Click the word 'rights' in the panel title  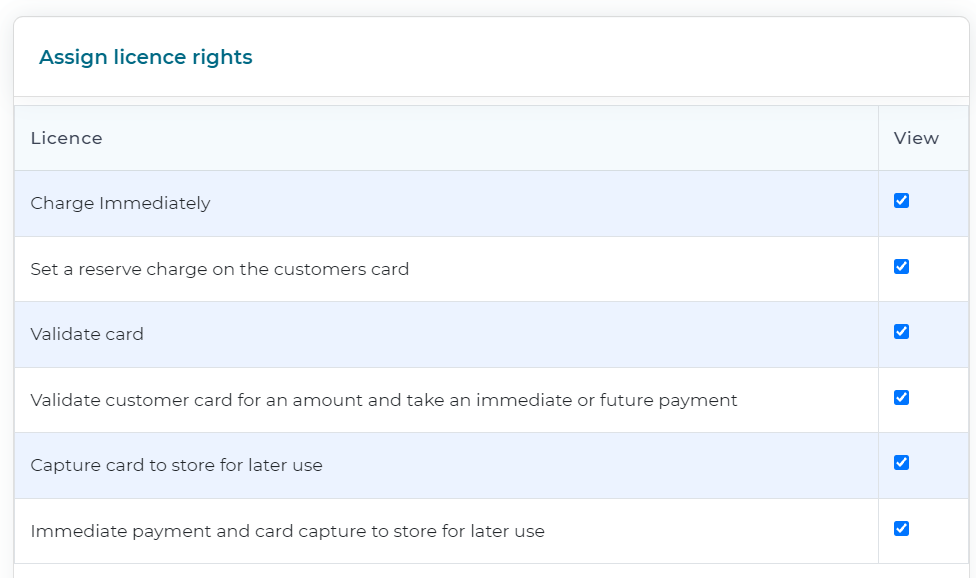point(222,57)
